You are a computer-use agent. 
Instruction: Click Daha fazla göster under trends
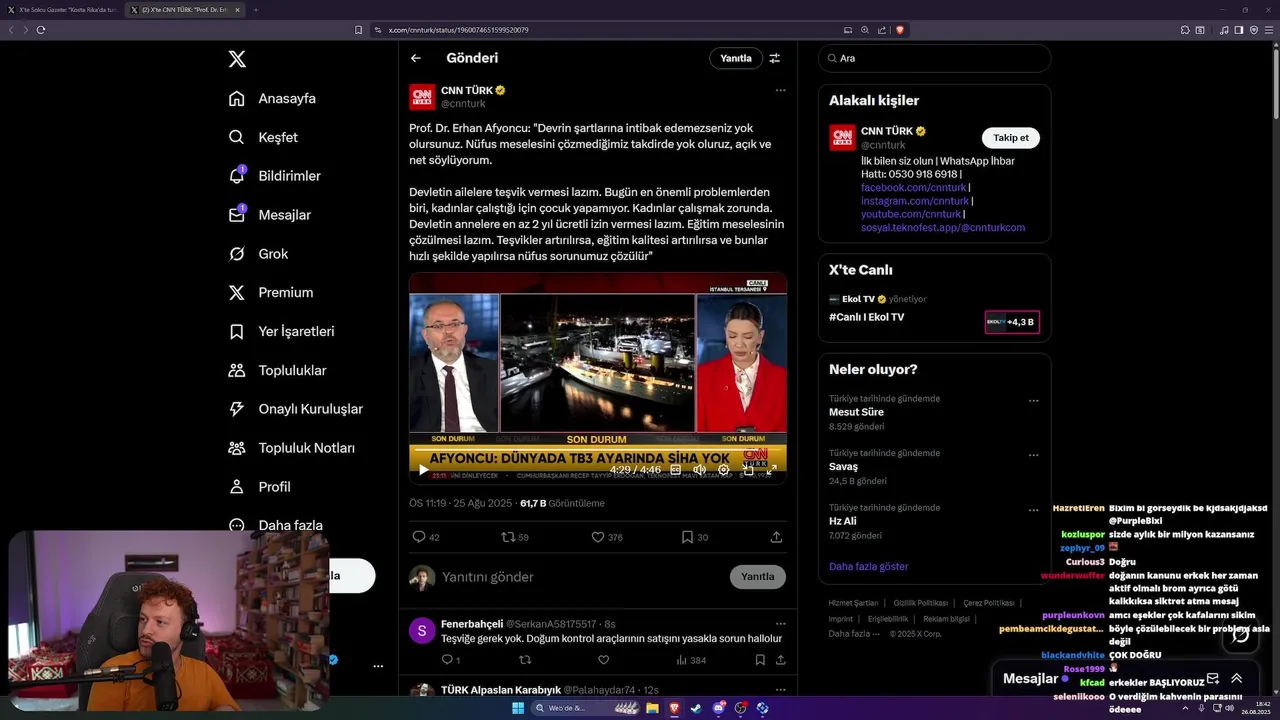click(x=868, y=566)
